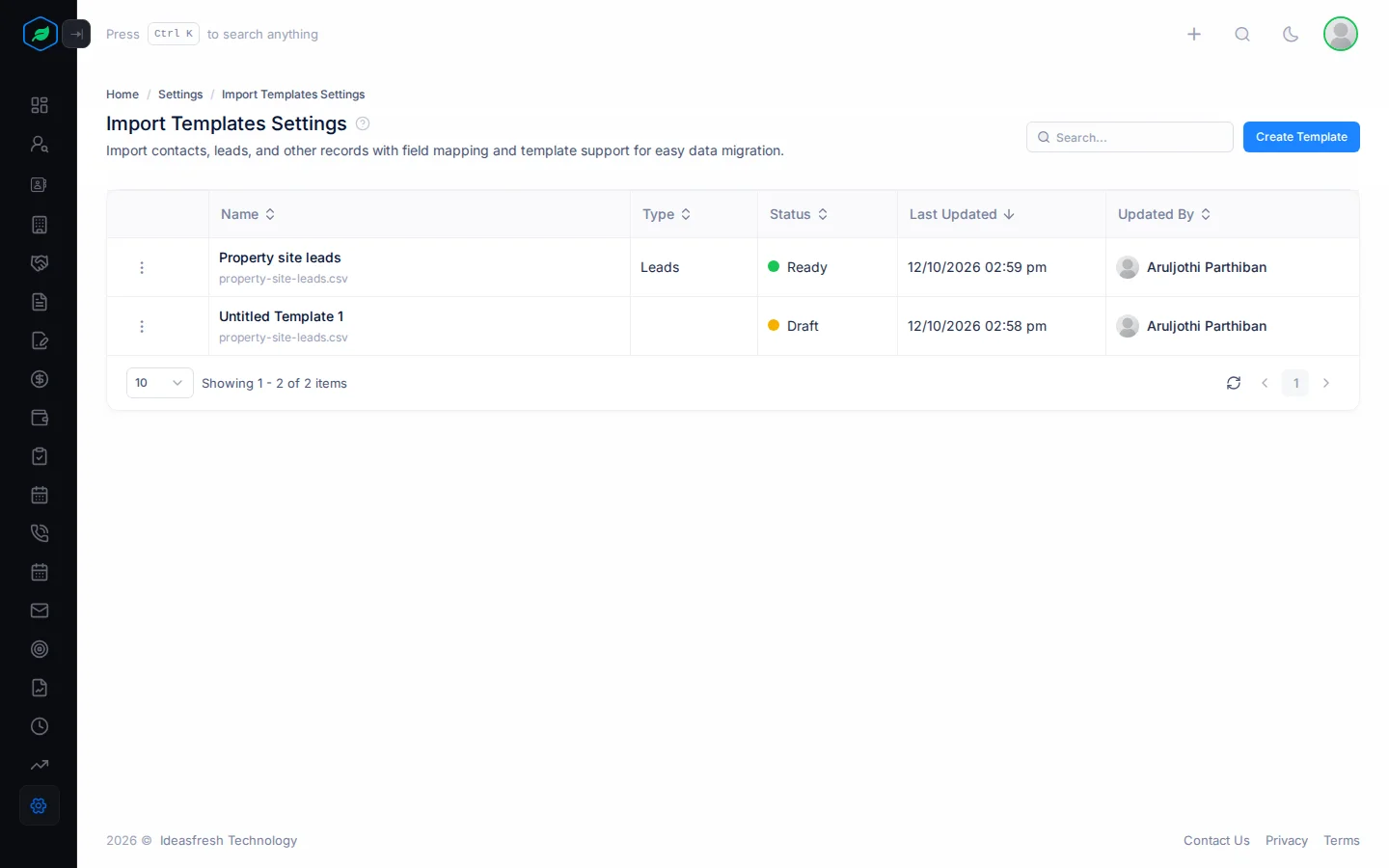The width and height of the screenshot is (1389, 868).
Task: Open the Contact Us footer link
Action: (1216, 841)
